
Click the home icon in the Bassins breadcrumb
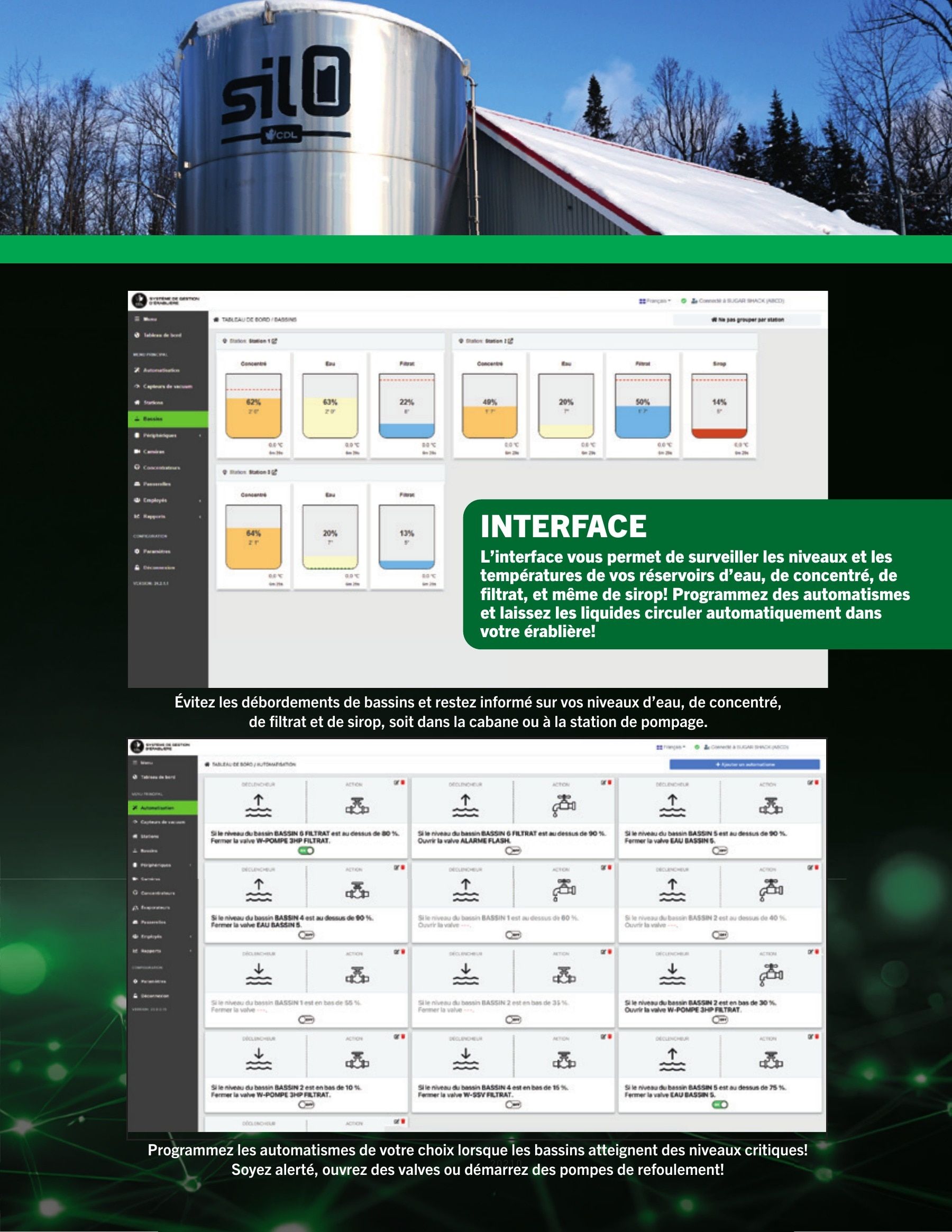tap(216, 320)
